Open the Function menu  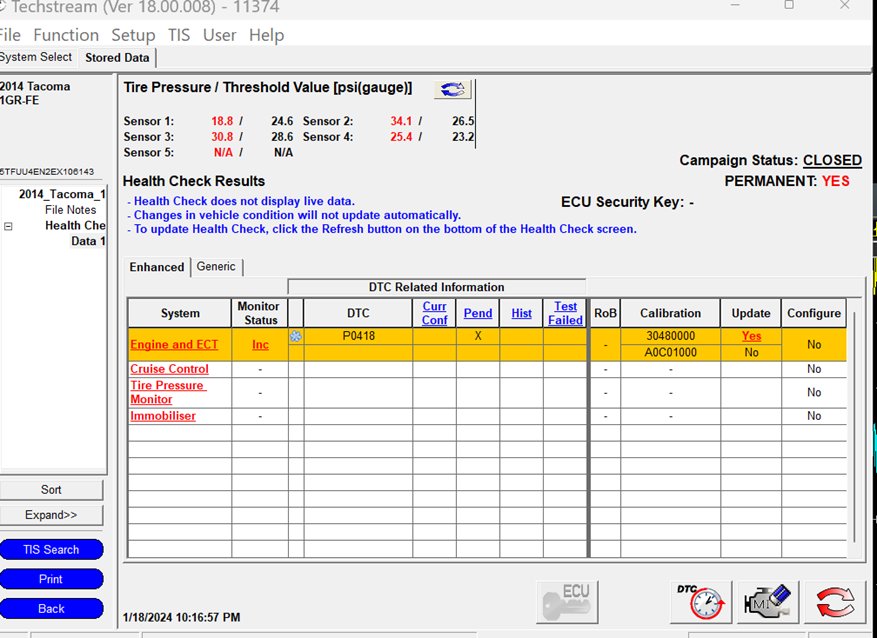[66, 35]
